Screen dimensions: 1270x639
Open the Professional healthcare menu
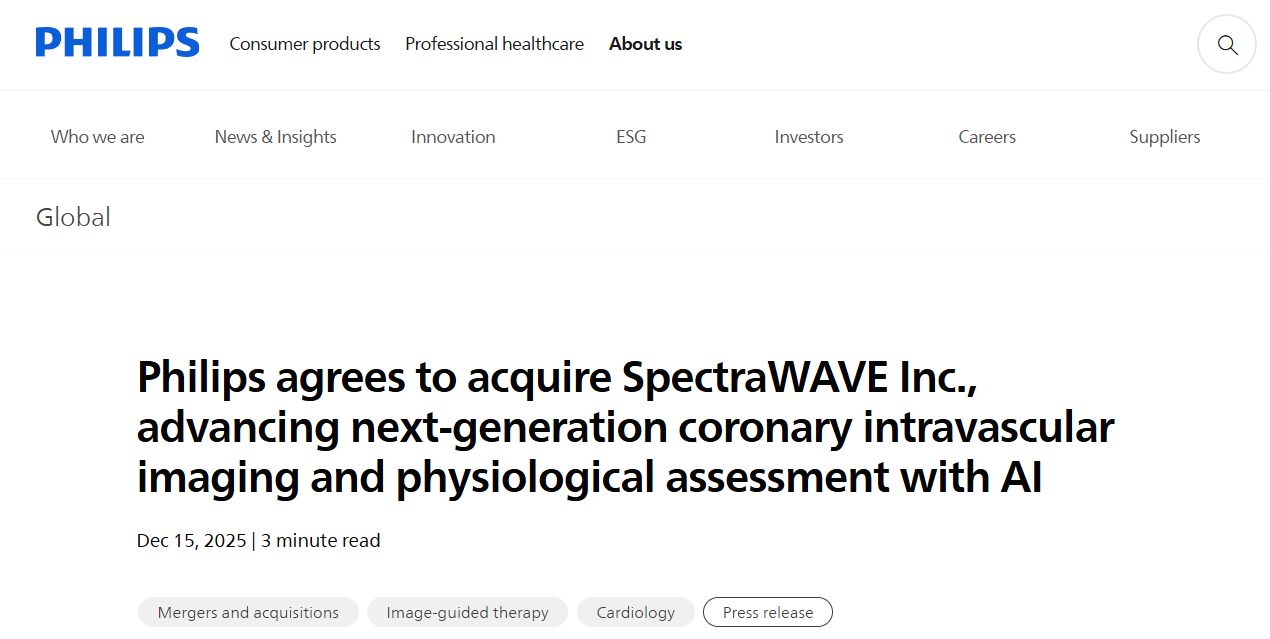pos(494,44)
